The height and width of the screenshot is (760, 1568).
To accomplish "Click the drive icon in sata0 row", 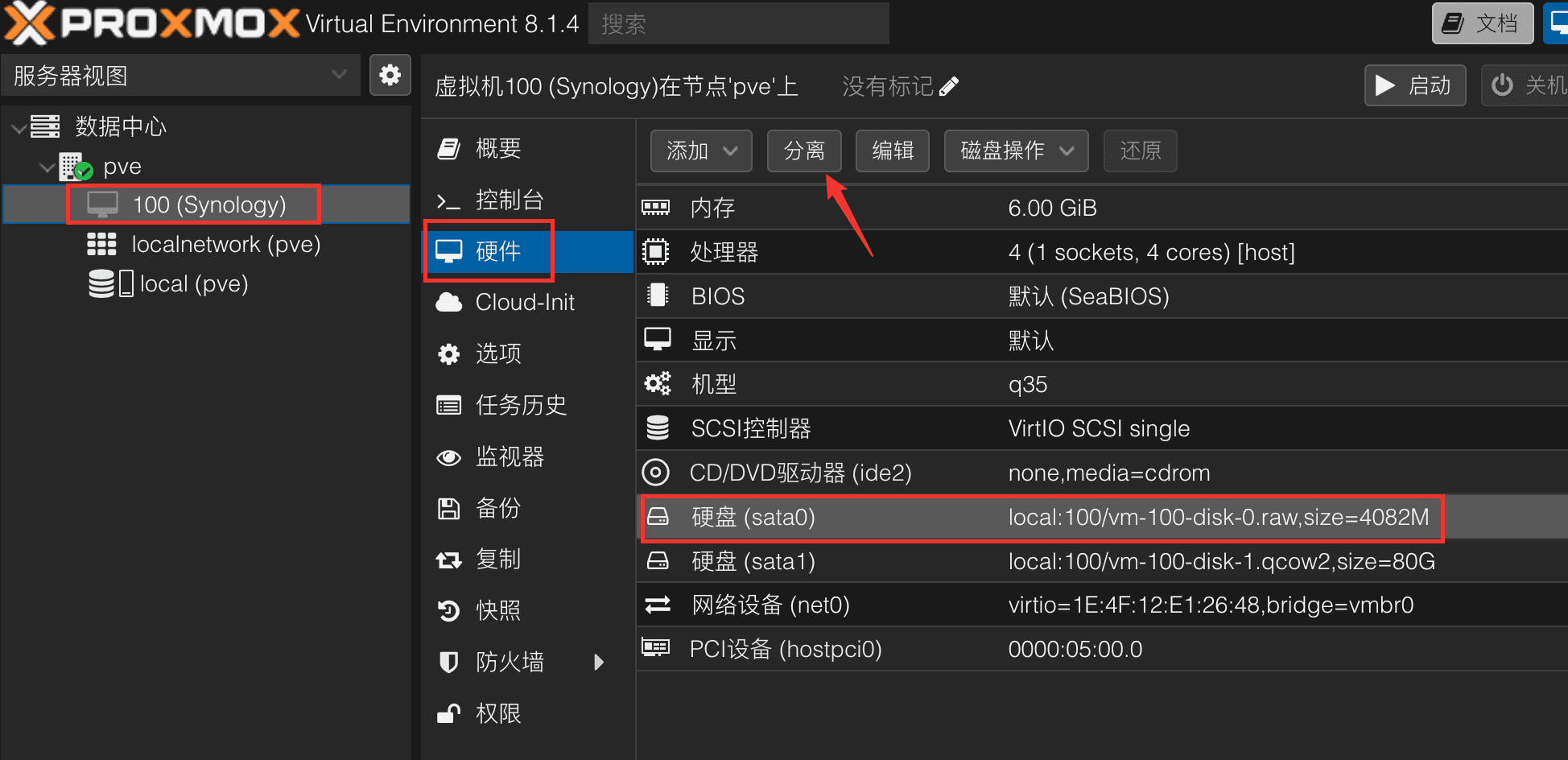I will pyautogui.click(x=658, y=516).
